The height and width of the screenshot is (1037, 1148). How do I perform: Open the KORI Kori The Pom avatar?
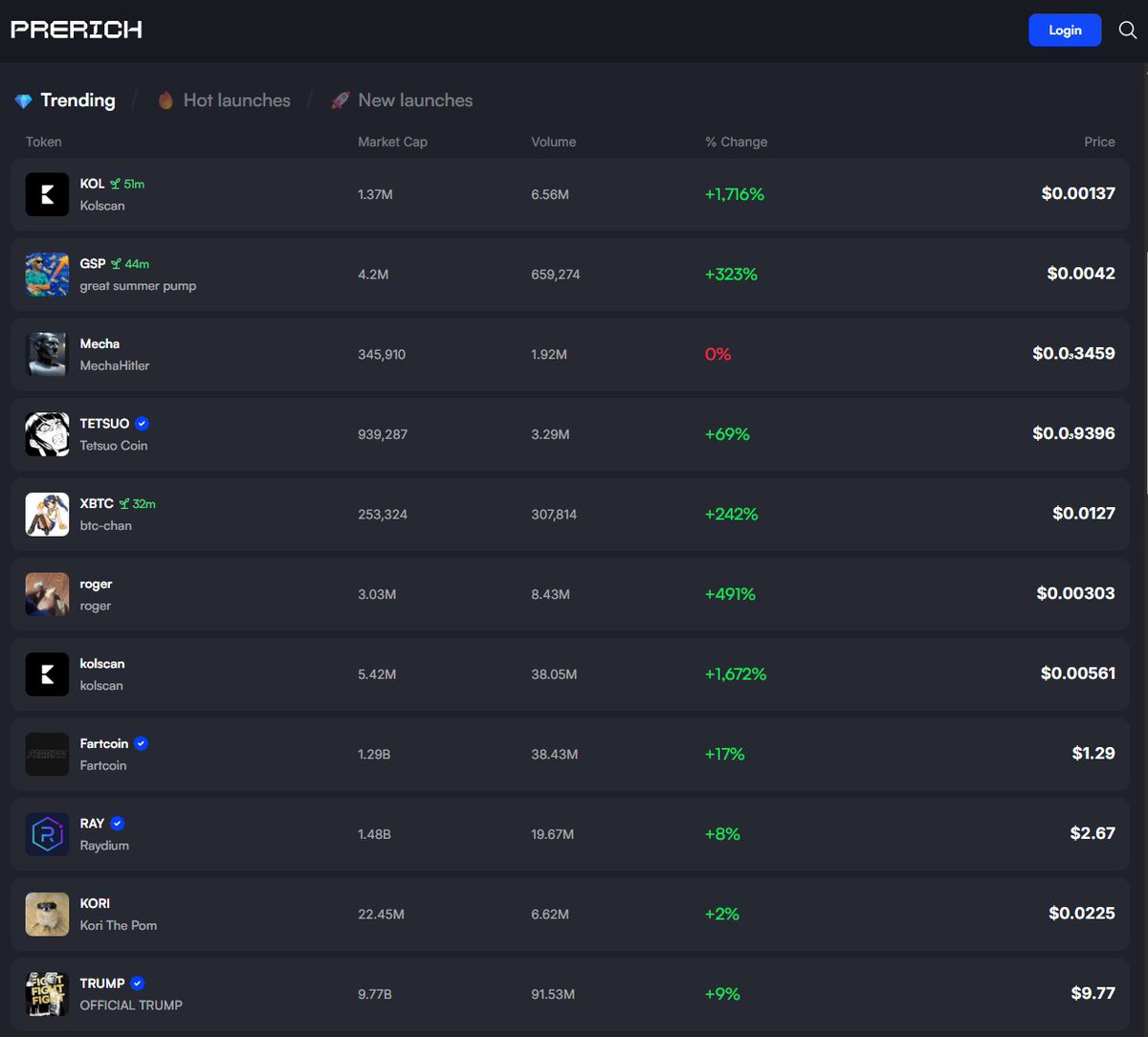tap(47, 914)
